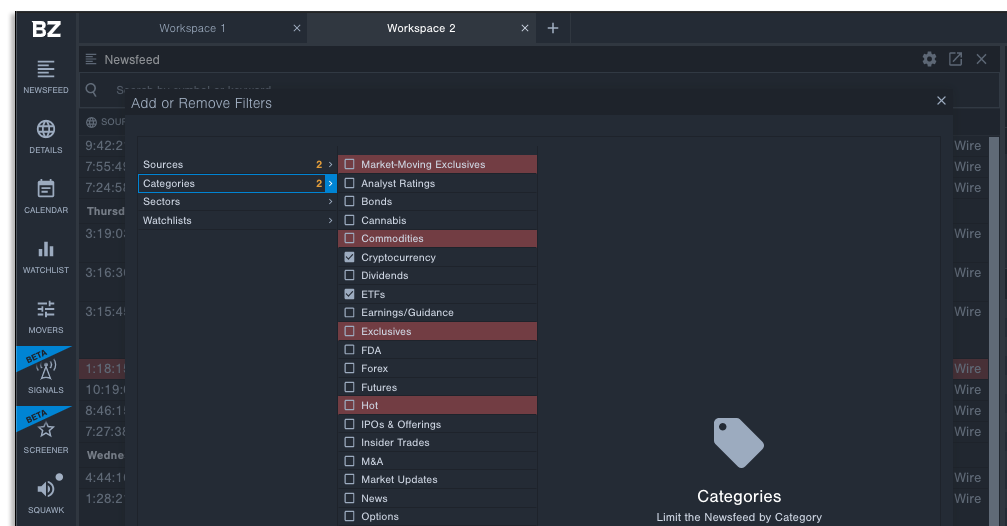The width and height of the screenshot is (1007, 526).
Task: Close the Add or Remove Filters dialog
Action: [941, 101]
